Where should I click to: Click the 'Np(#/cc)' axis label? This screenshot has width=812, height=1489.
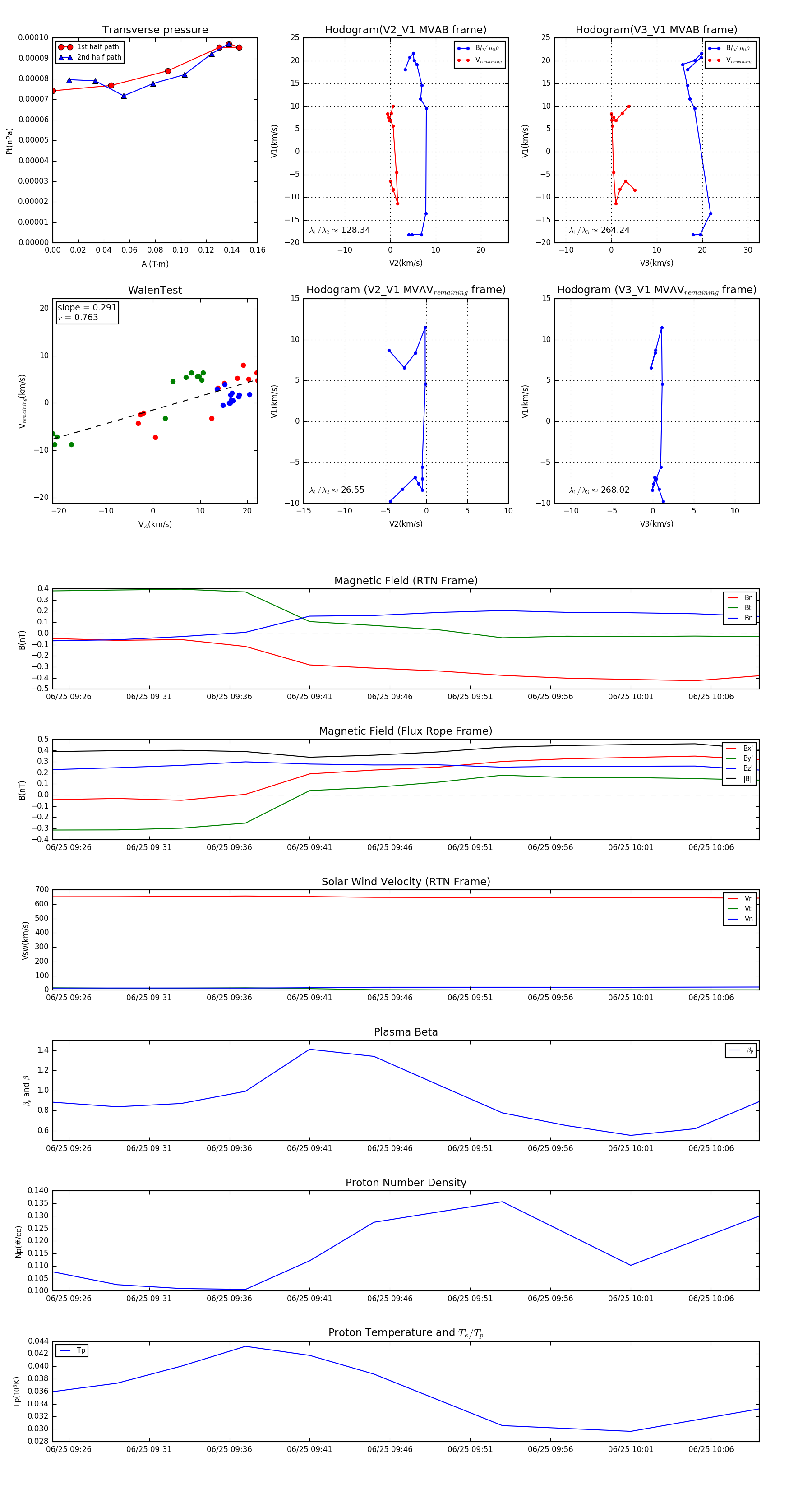[x=18, y=1241]
